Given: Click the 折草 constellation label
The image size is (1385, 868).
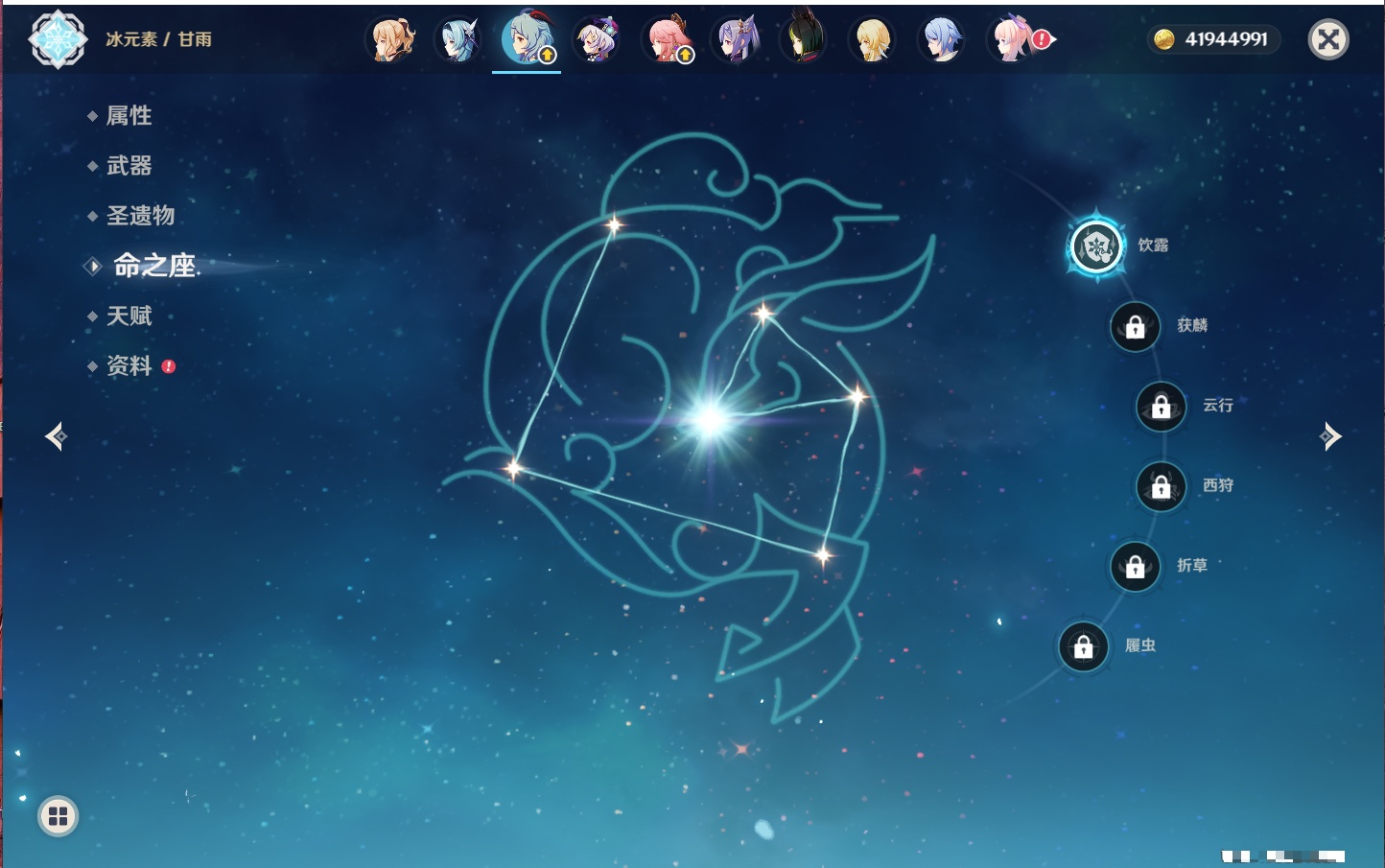Looking at the screenshot, I should [x=1192, y=566].
